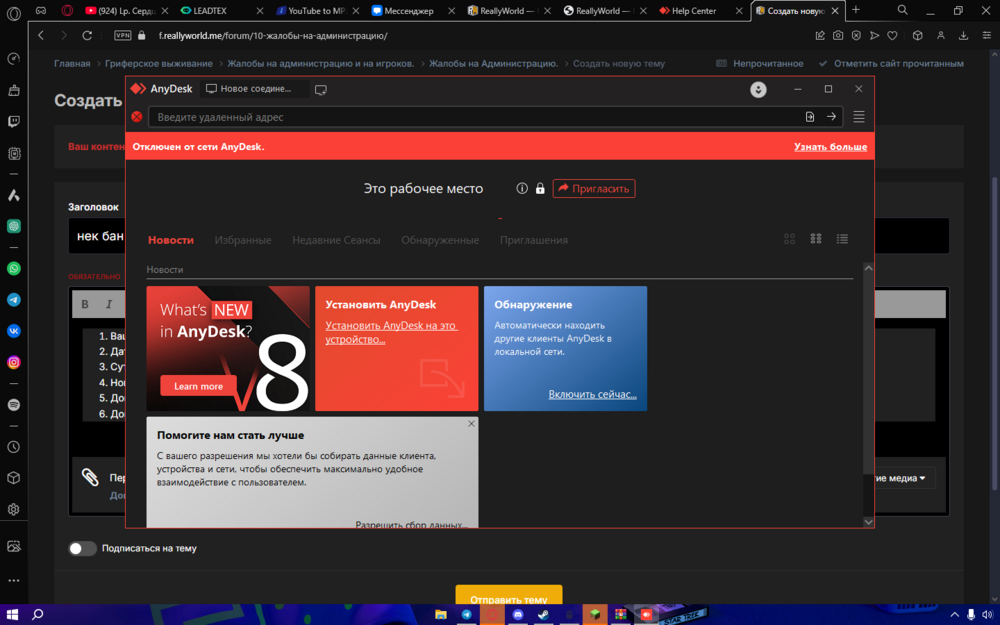Click Установить AnyDesk на это устройство link
Viewport: 1000px width, 625px height.
coord(392,332)
